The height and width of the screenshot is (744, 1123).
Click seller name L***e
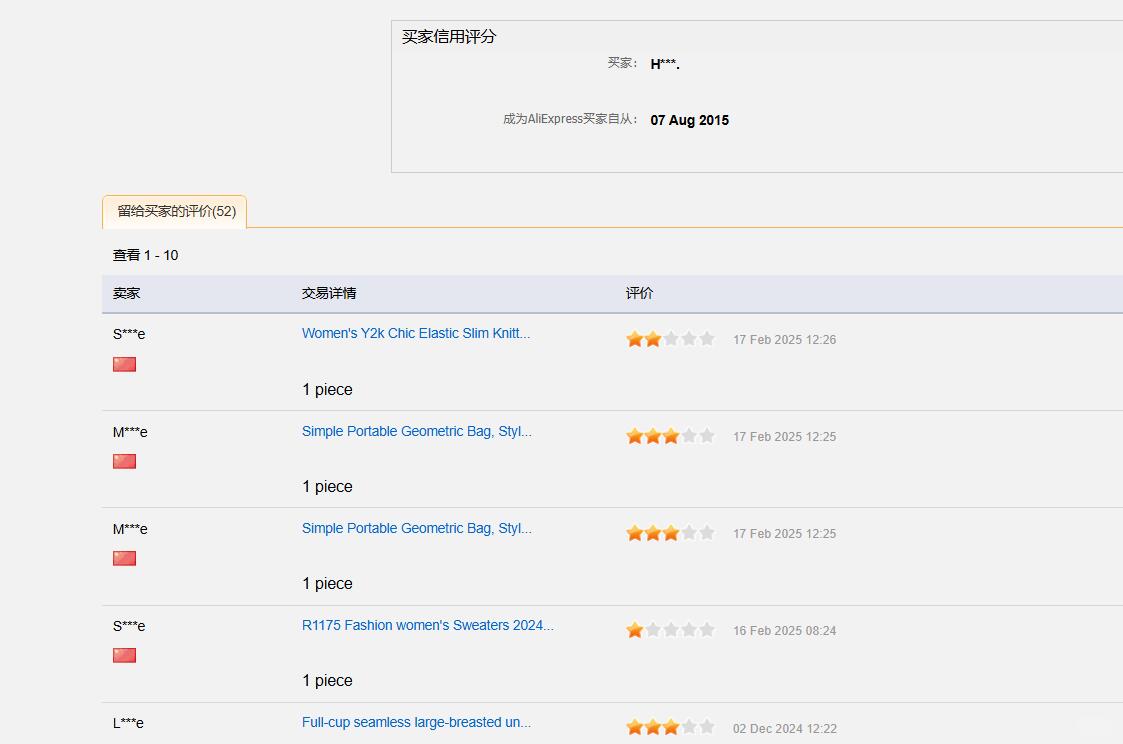[128, 723]
